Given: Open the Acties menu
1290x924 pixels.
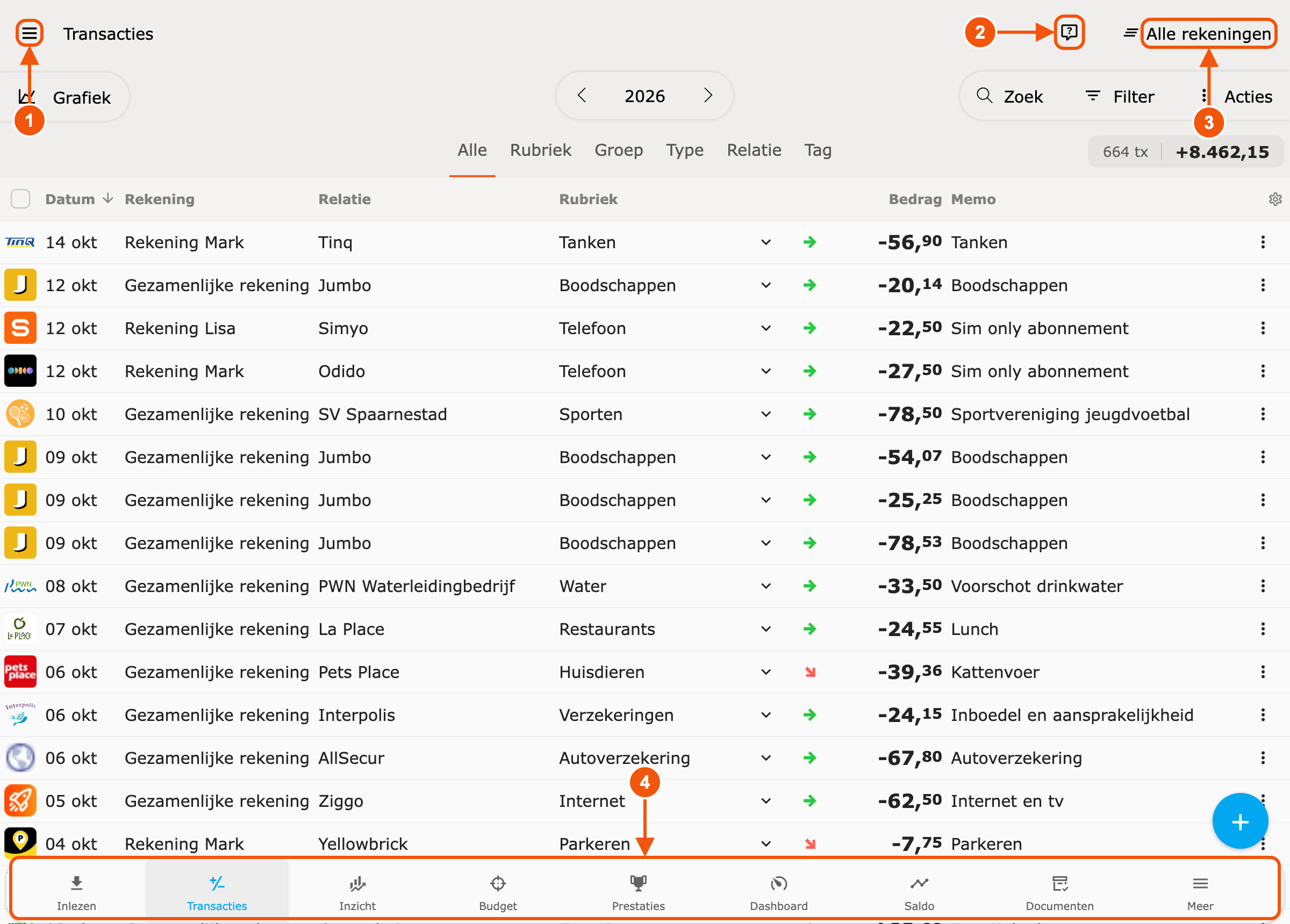Looking at the screenshot, I should click(x=1238, y=97).
